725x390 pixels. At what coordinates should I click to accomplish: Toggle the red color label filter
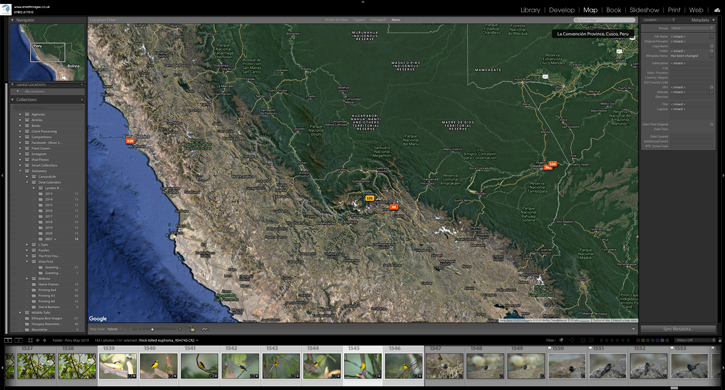[638, 340]
